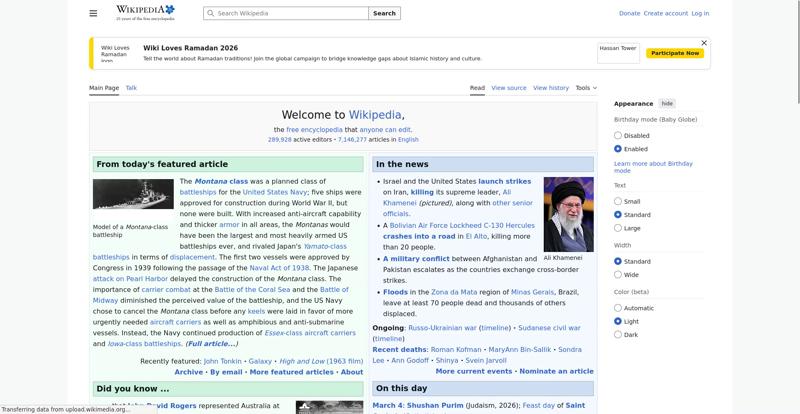Hide the Appearance panel

[x=667, y=103]
